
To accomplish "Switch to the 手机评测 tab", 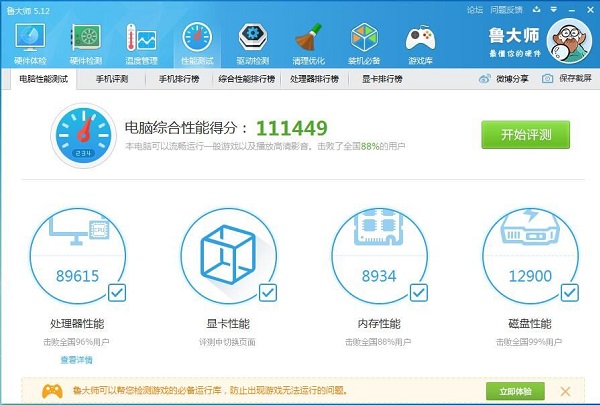I will point(112,79).
